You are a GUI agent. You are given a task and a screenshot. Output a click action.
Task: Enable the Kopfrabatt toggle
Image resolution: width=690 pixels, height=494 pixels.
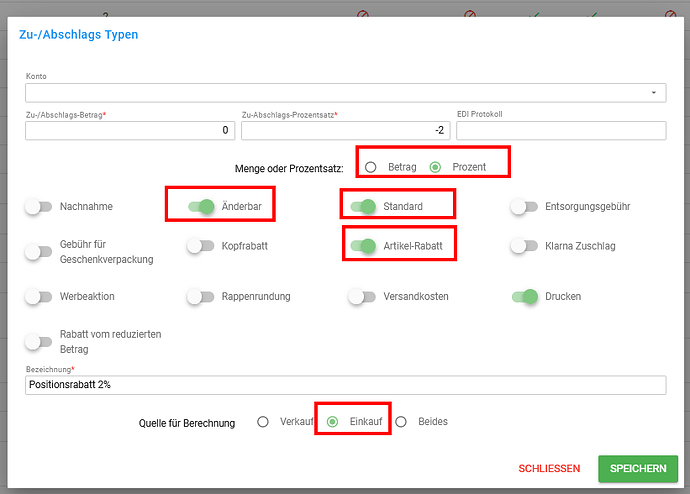(201, 245)
